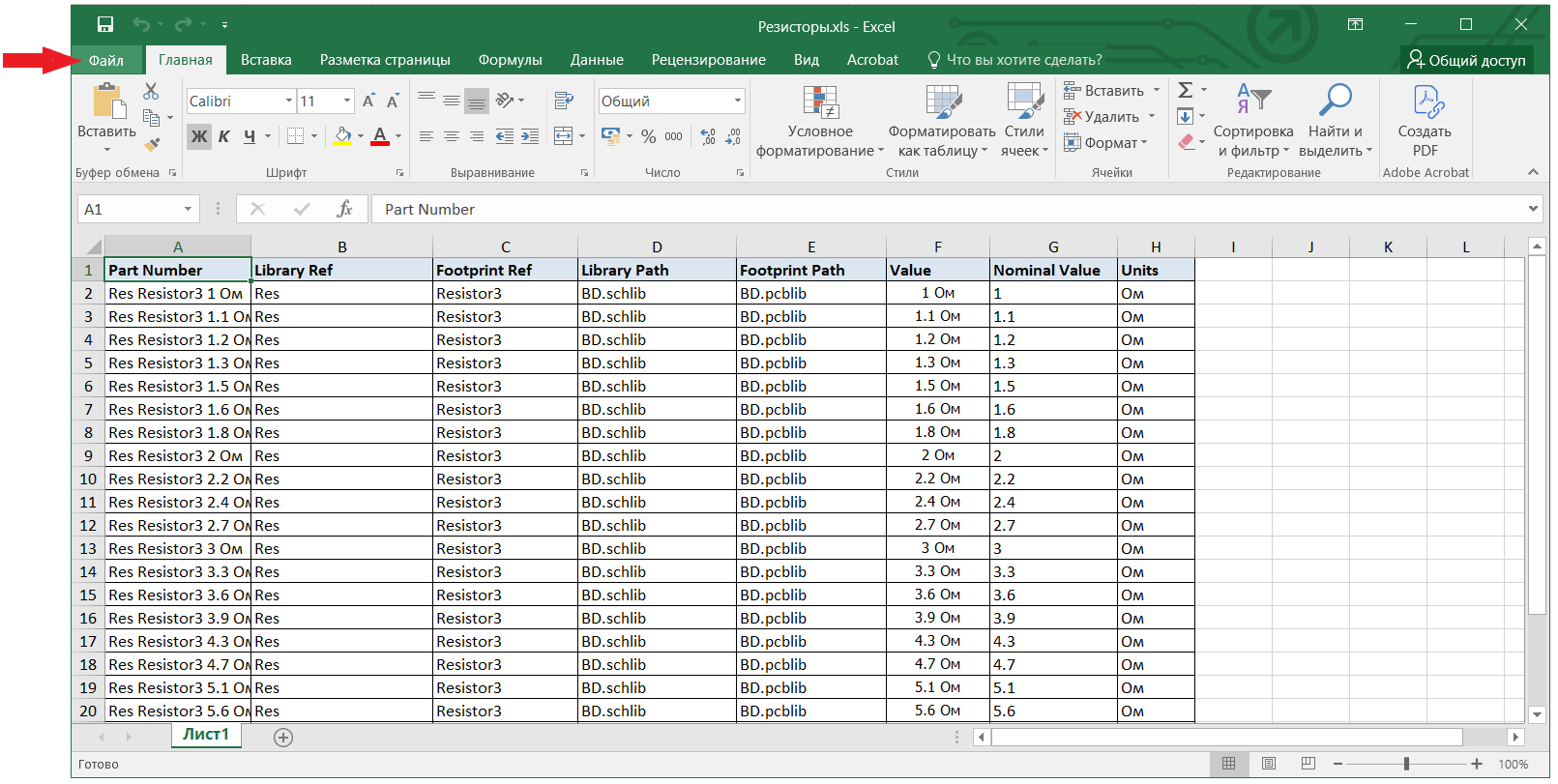The height and width of the screenshot is (784, 1558).
Task: Switch to Page Layout view in status bar
Action: pos(1269,764)
